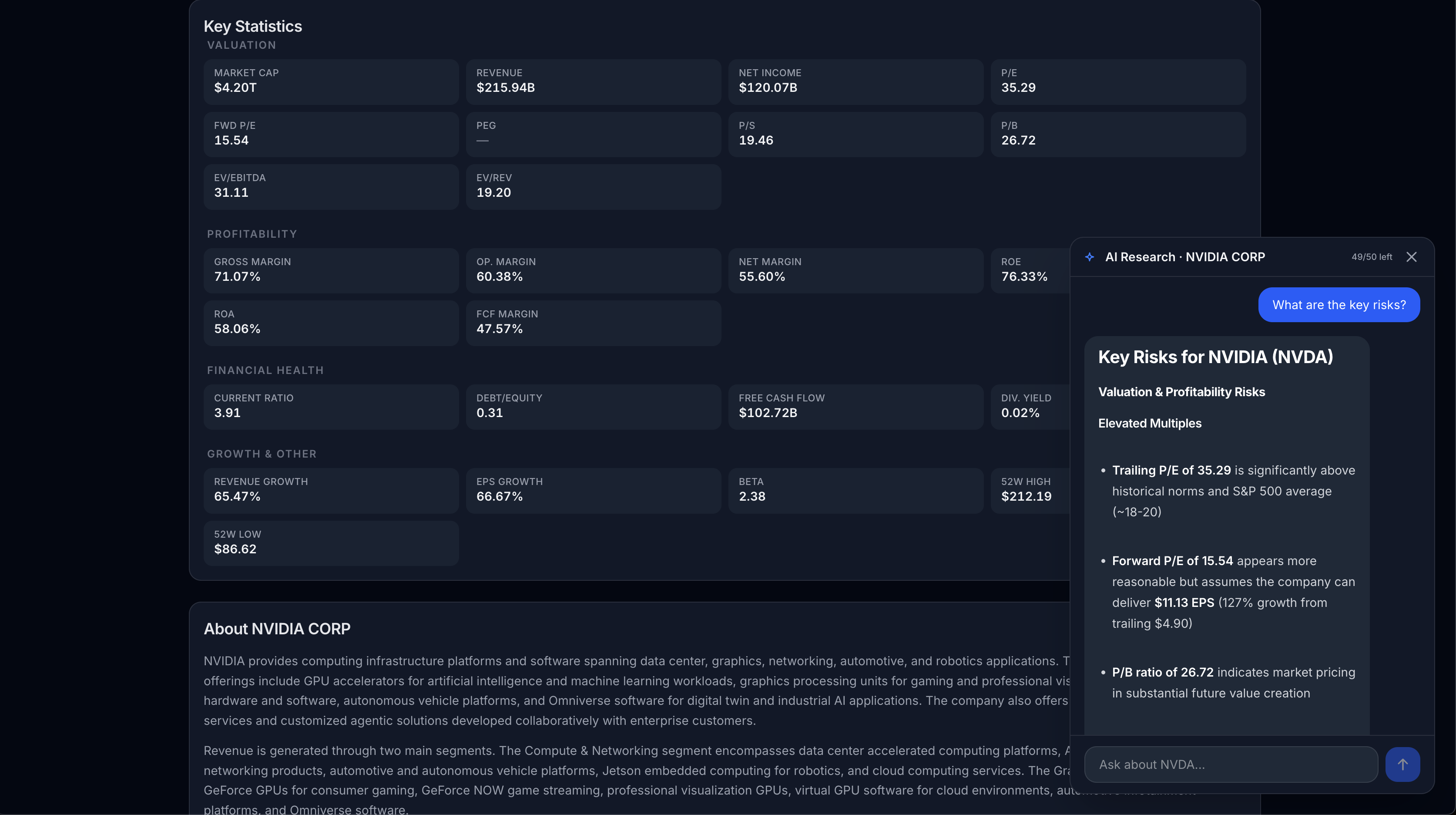The image size is (1456, 815).
Task: Click the 'GROWTH & OTHER' section label
Action: click(x=262, y=454)
